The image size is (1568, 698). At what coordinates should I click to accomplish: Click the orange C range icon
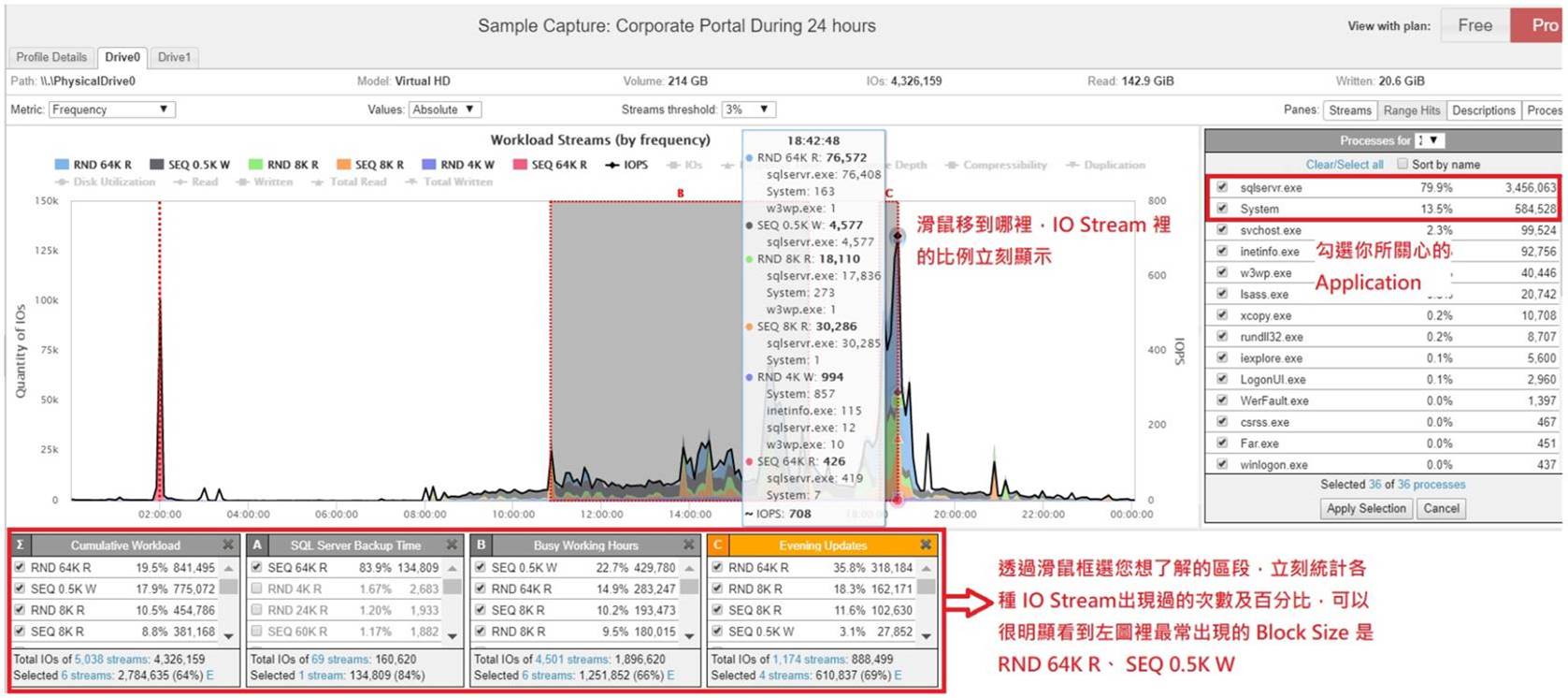pyautogui.click(x=717, y=545)
